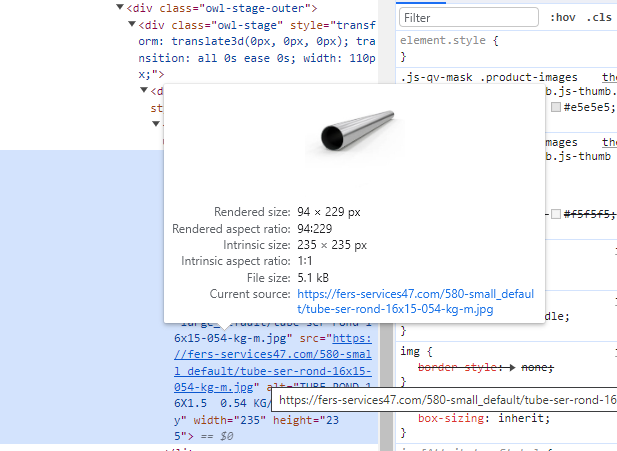
Task: Collapse the owl-stage div node
Action: click(132, 24)
